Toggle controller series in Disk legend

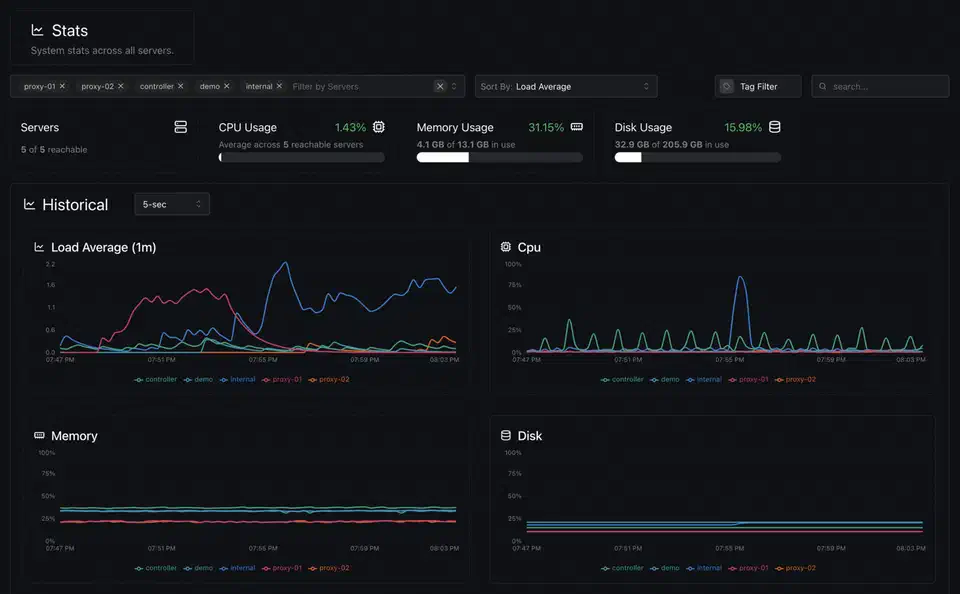(622, 568)
